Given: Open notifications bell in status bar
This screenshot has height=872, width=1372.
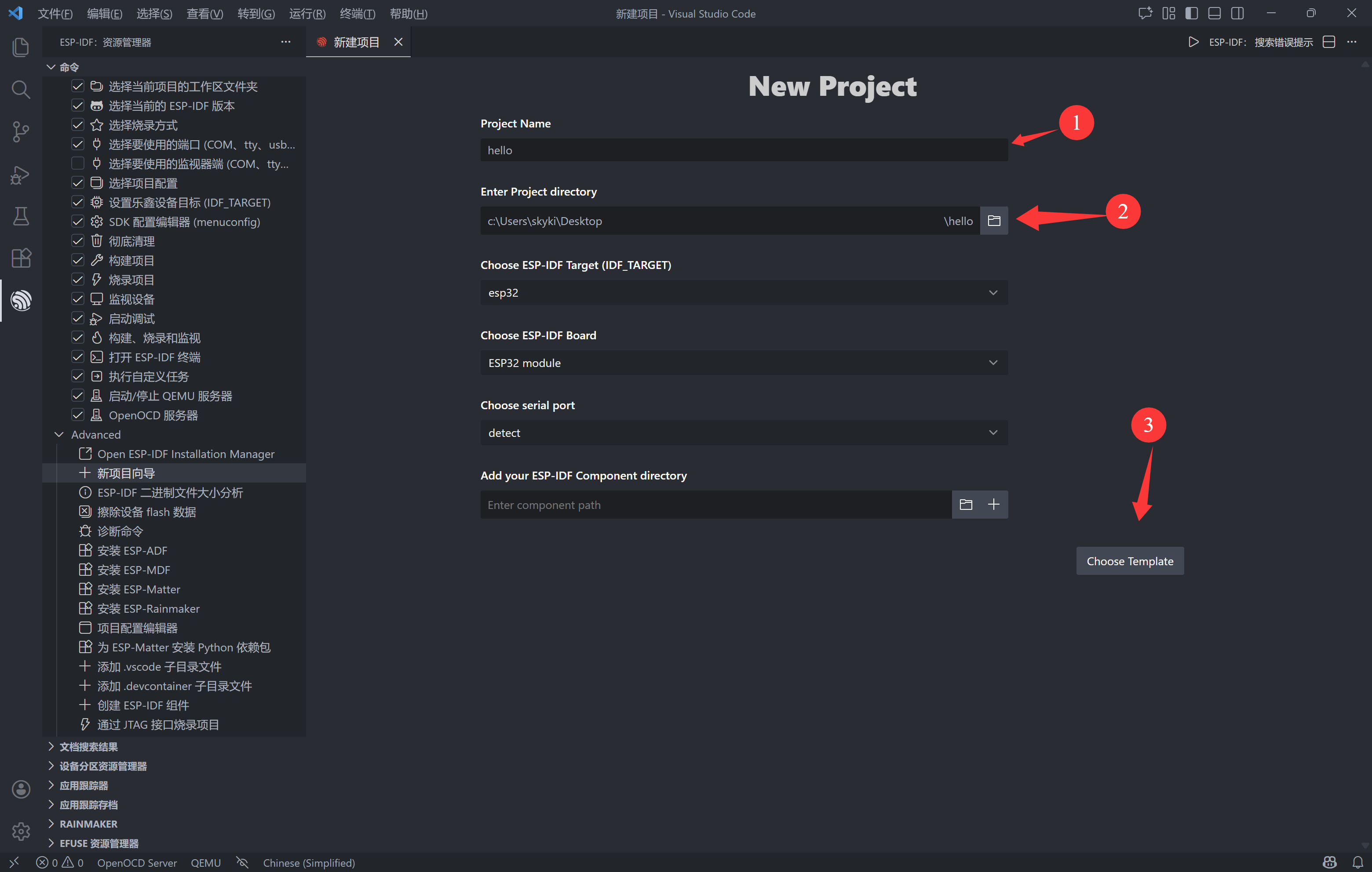Looking at the screenshot, I should (1358, 862).
